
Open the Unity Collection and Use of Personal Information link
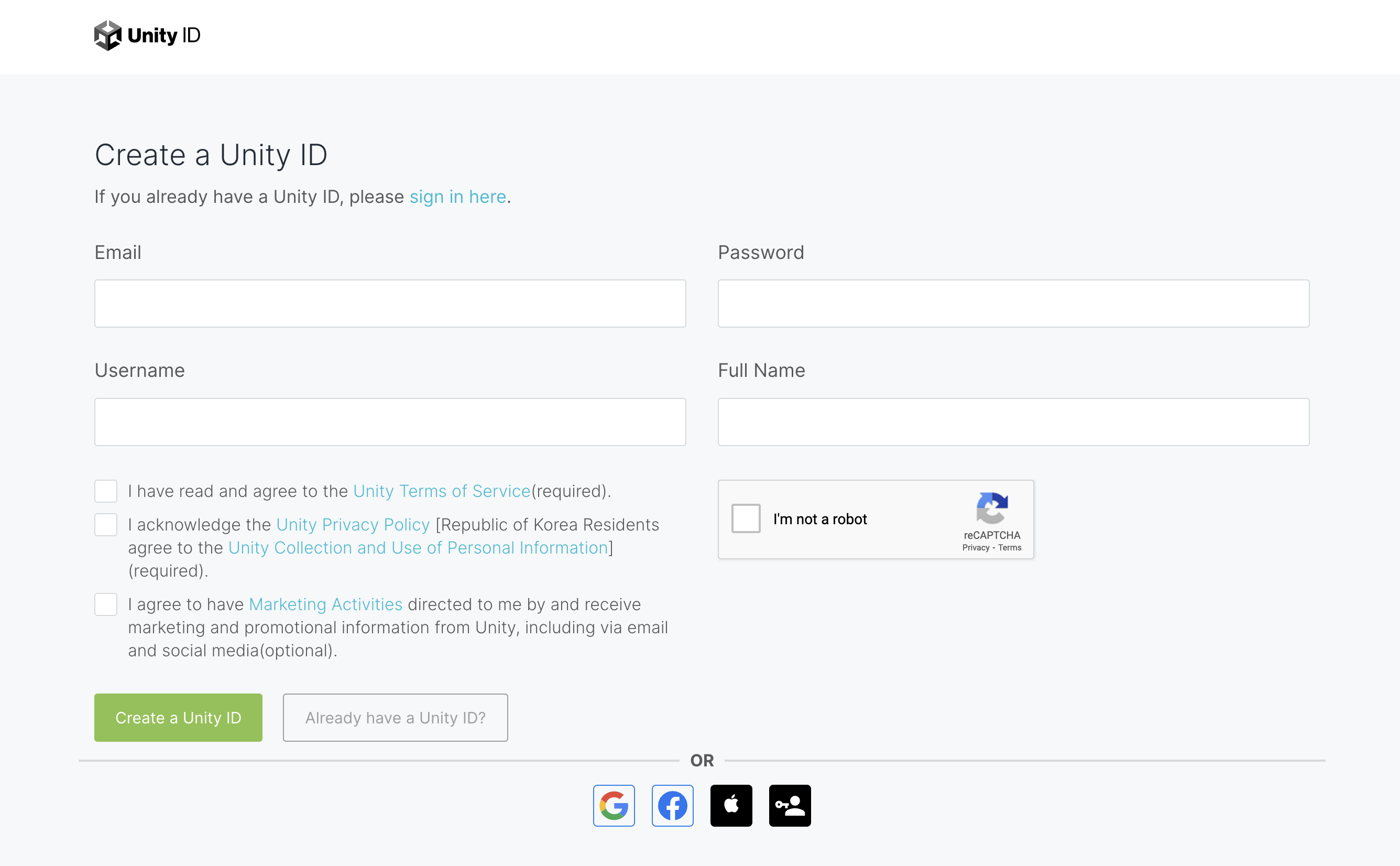pyautogui.click(x=418, y=548)
